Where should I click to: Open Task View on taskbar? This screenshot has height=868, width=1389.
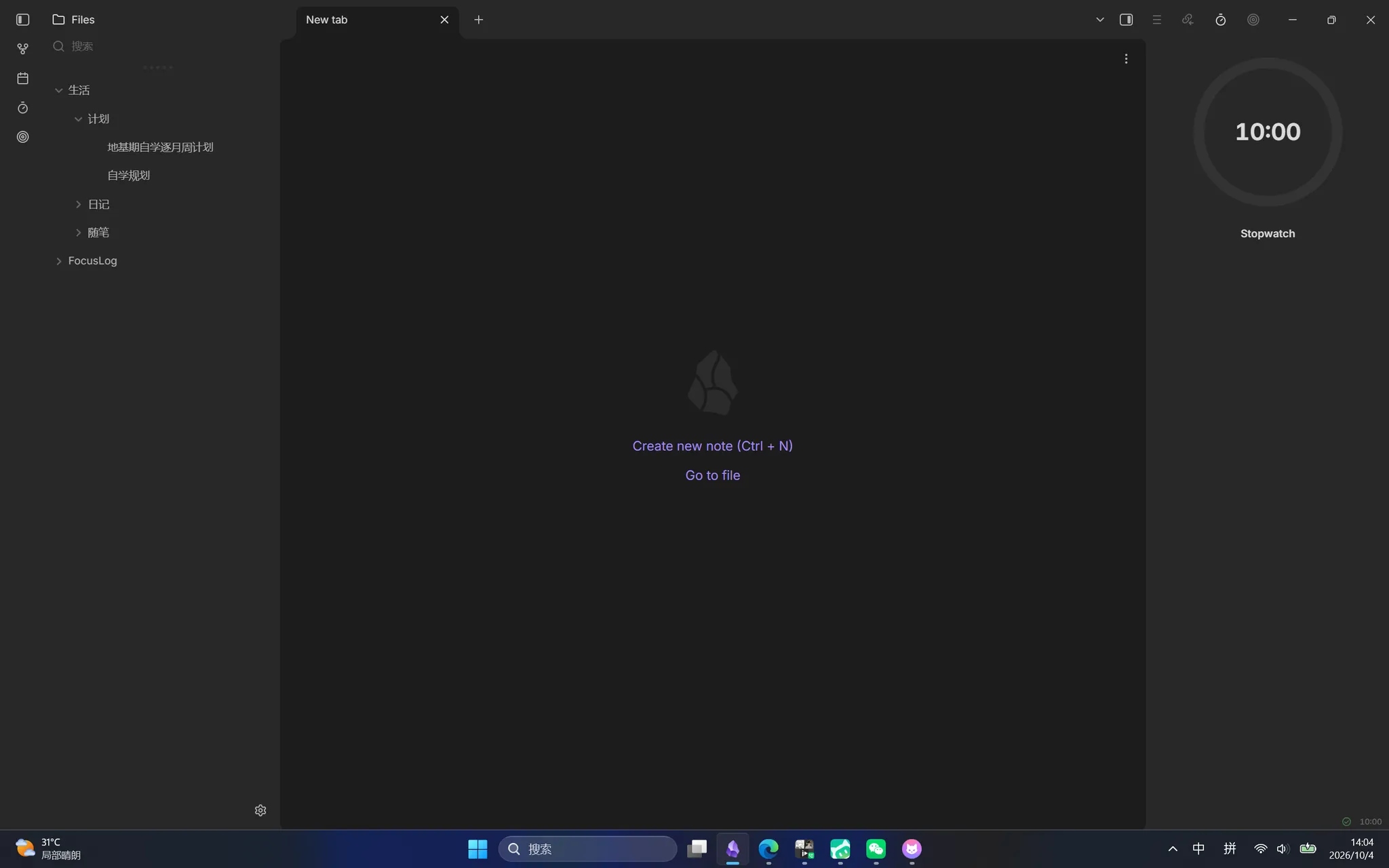tap(697, 848)
